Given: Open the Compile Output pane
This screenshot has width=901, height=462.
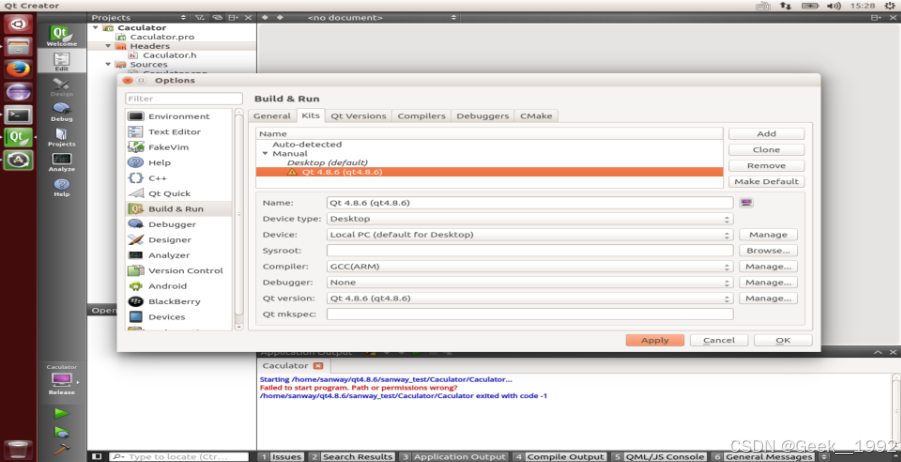Looking at the screenshot, I should pos(560,456).
